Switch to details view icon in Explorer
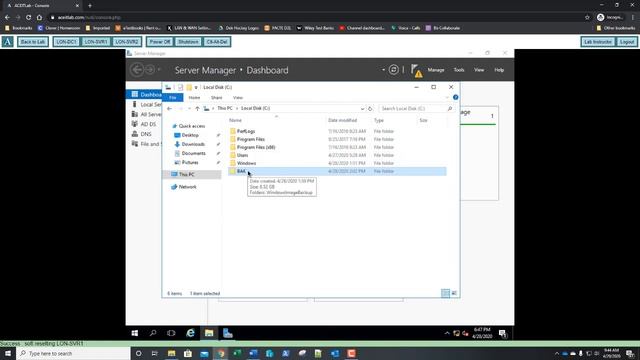This screenshot has width=640, height=360. tap(445, 293)
